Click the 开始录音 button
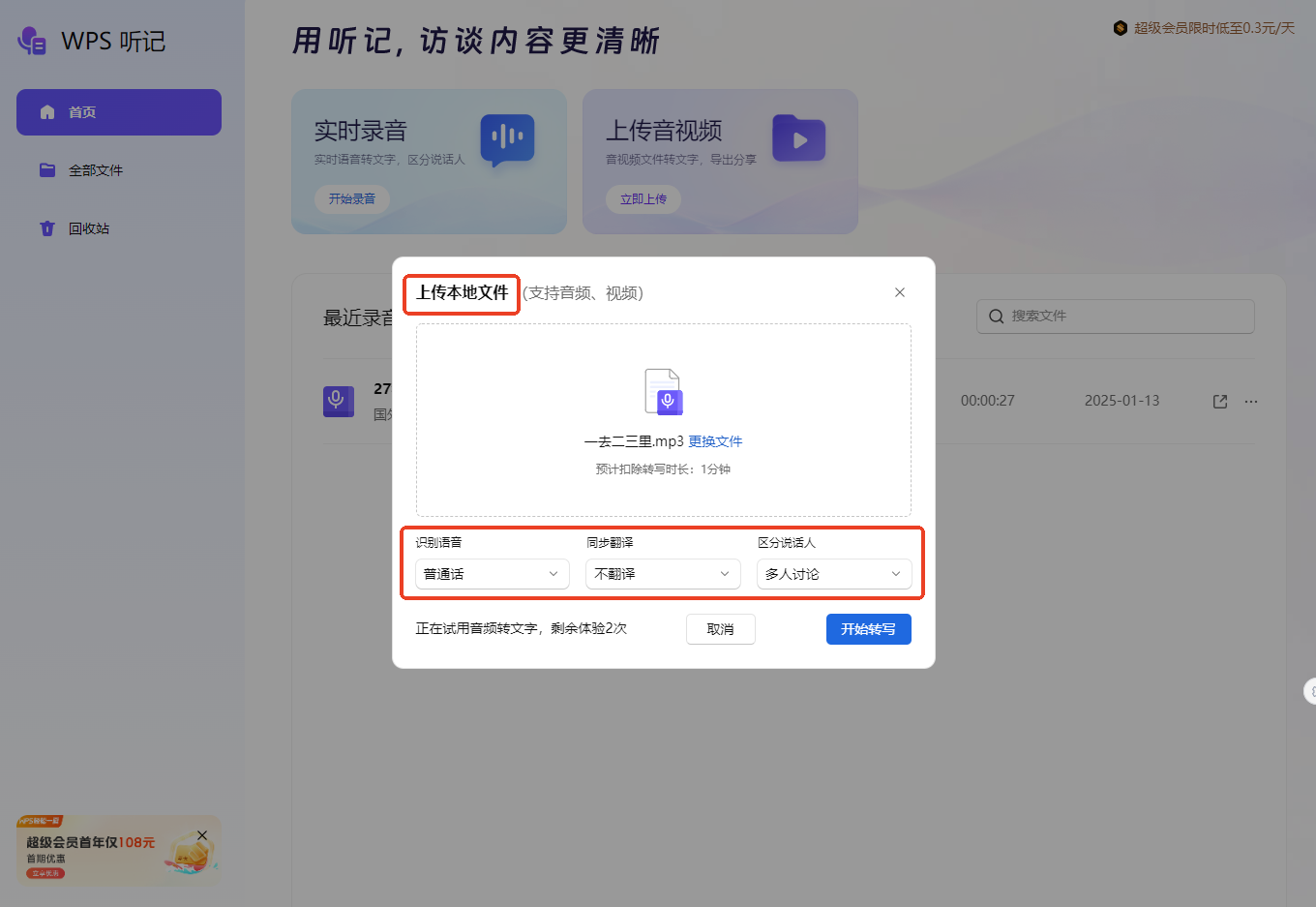Screen dimensions: 1316x907 (351, 199)
